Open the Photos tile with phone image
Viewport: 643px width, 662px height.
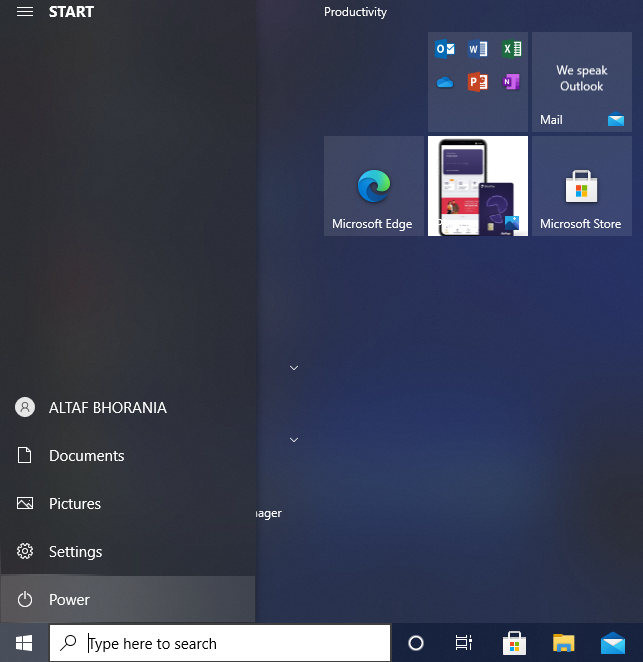(x=478, y=186)
